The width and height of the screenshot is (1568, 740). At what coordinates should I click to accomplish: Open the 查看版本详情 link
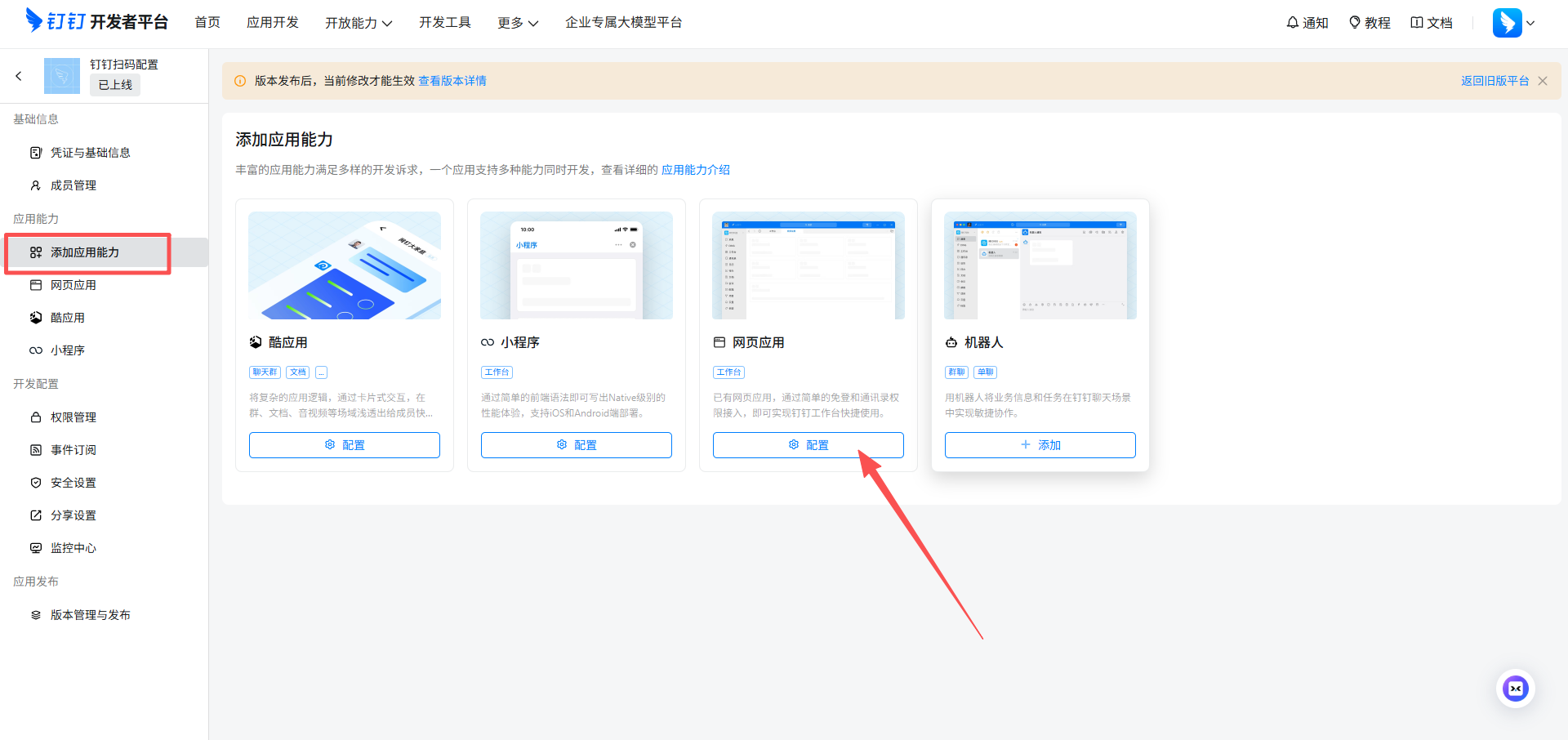[x=452, y=81]
